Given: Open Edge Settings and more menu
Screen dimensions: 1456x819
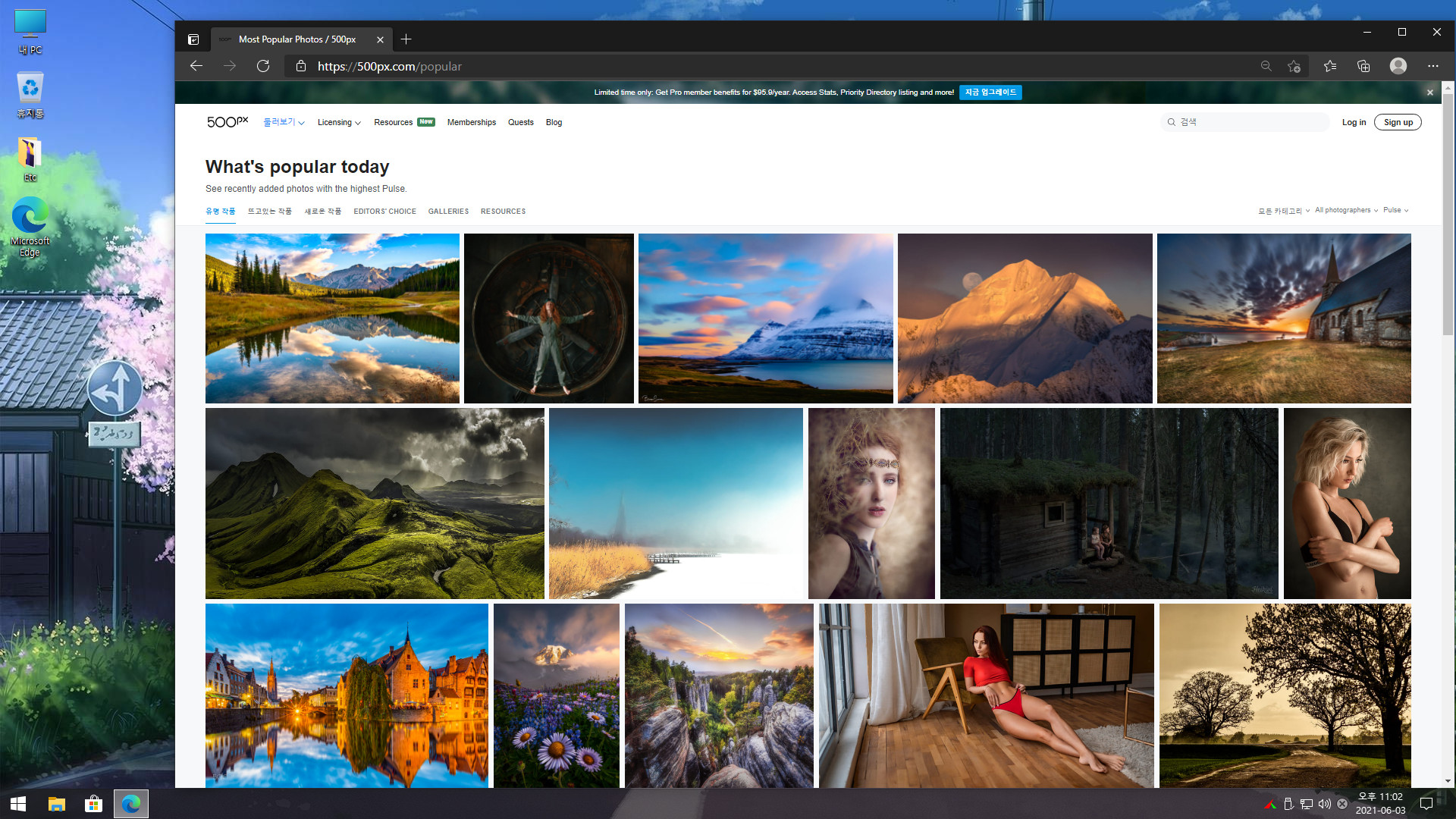Looking at the screenshot, I should [x=1432, y=66].
